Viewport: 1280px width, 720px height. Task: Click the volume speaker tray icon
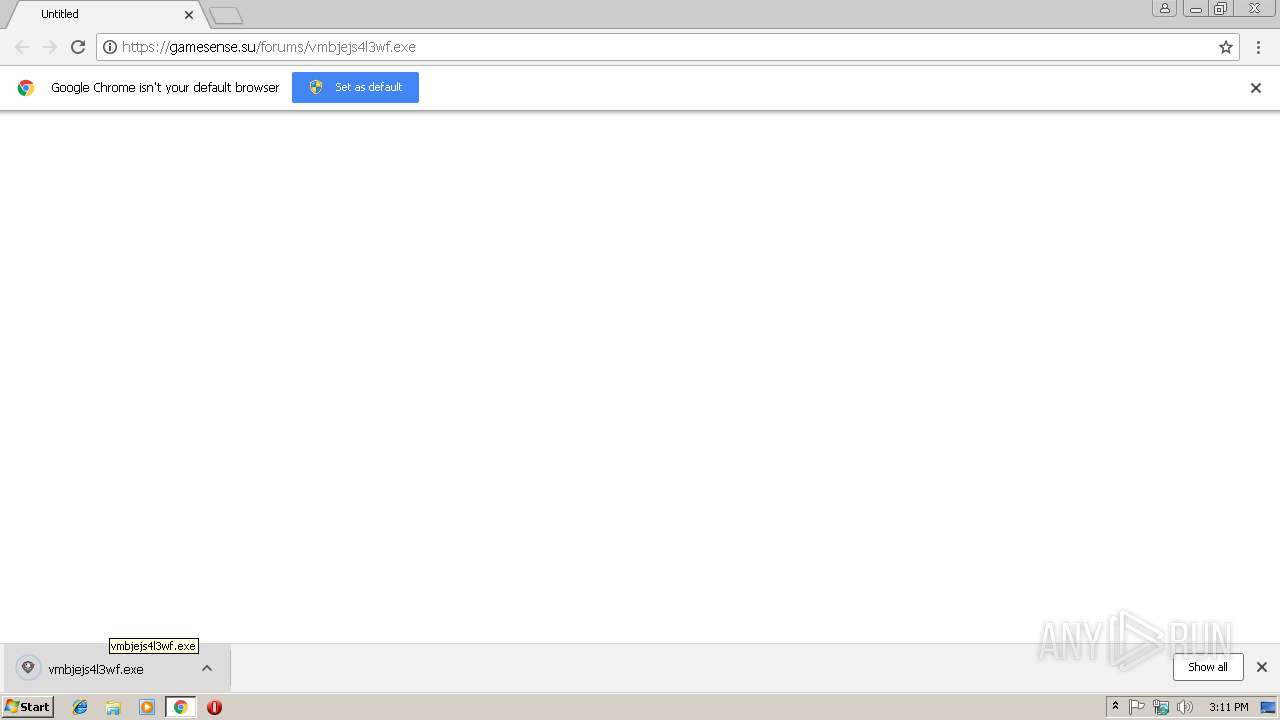coord(1185,707)
